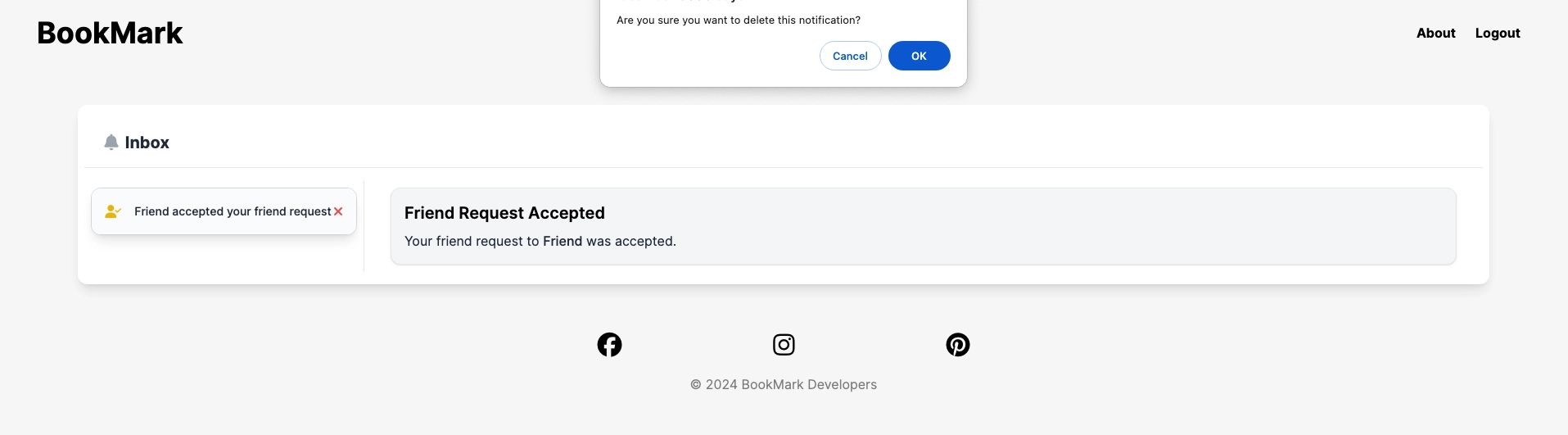Open the Pinterest icon in footer
The width and height of the screenshot is (1568, 435).
click(x=958, y=345)
